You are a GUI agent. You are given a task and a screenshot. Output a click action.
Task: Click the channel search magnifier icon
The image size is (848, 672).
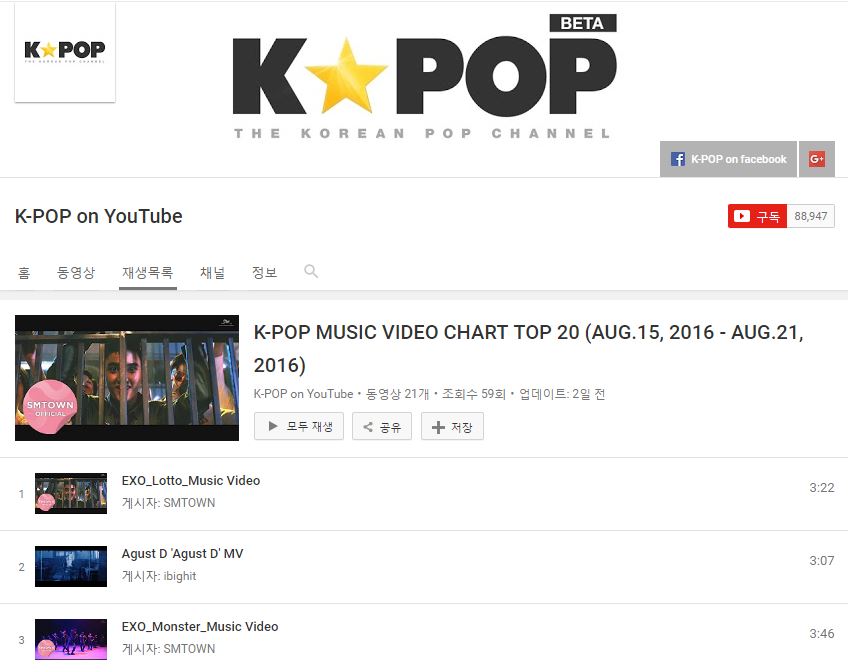click(x=311, y=271)
